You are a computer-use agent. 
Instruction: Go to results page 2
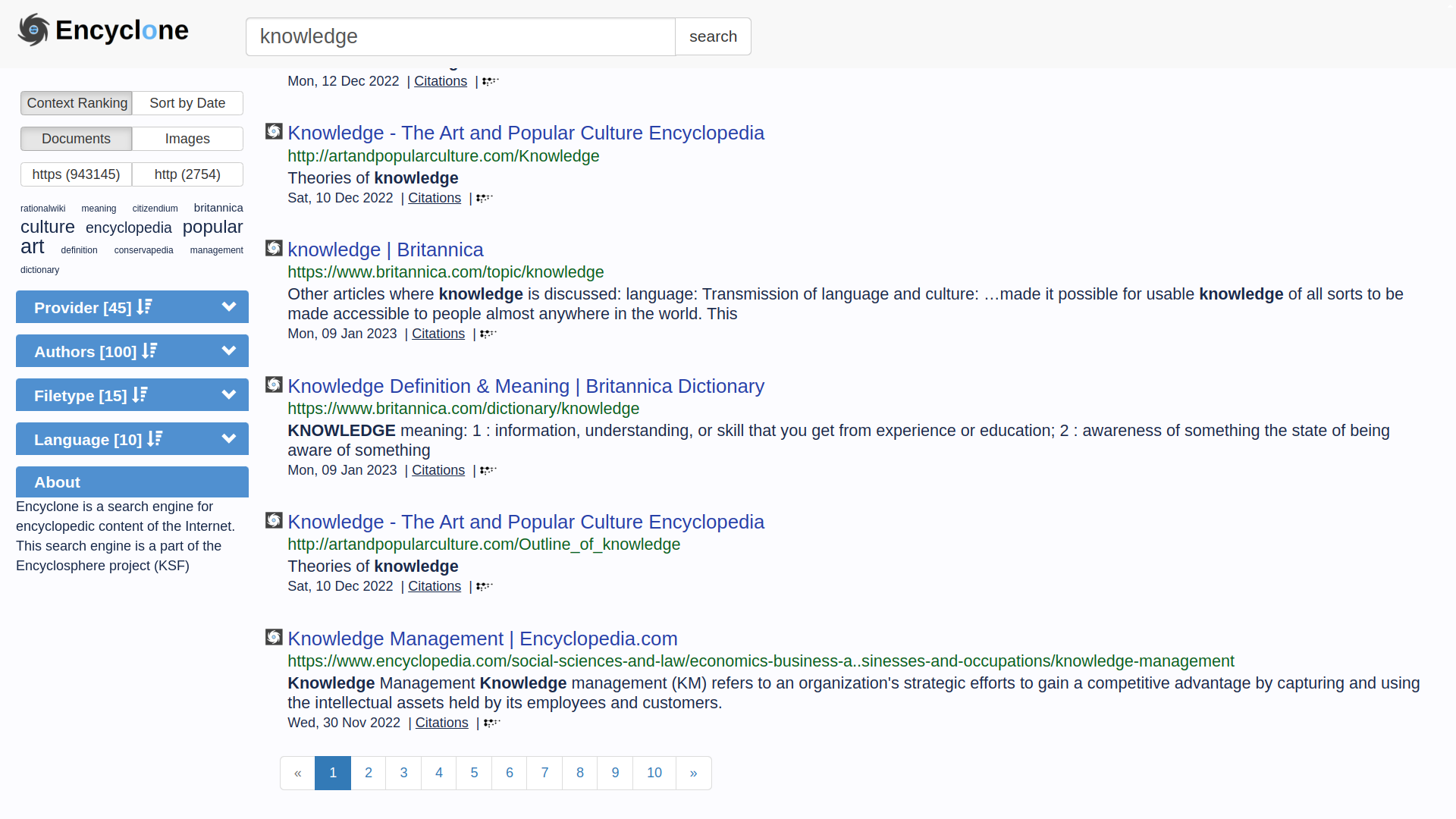point(369,773)
